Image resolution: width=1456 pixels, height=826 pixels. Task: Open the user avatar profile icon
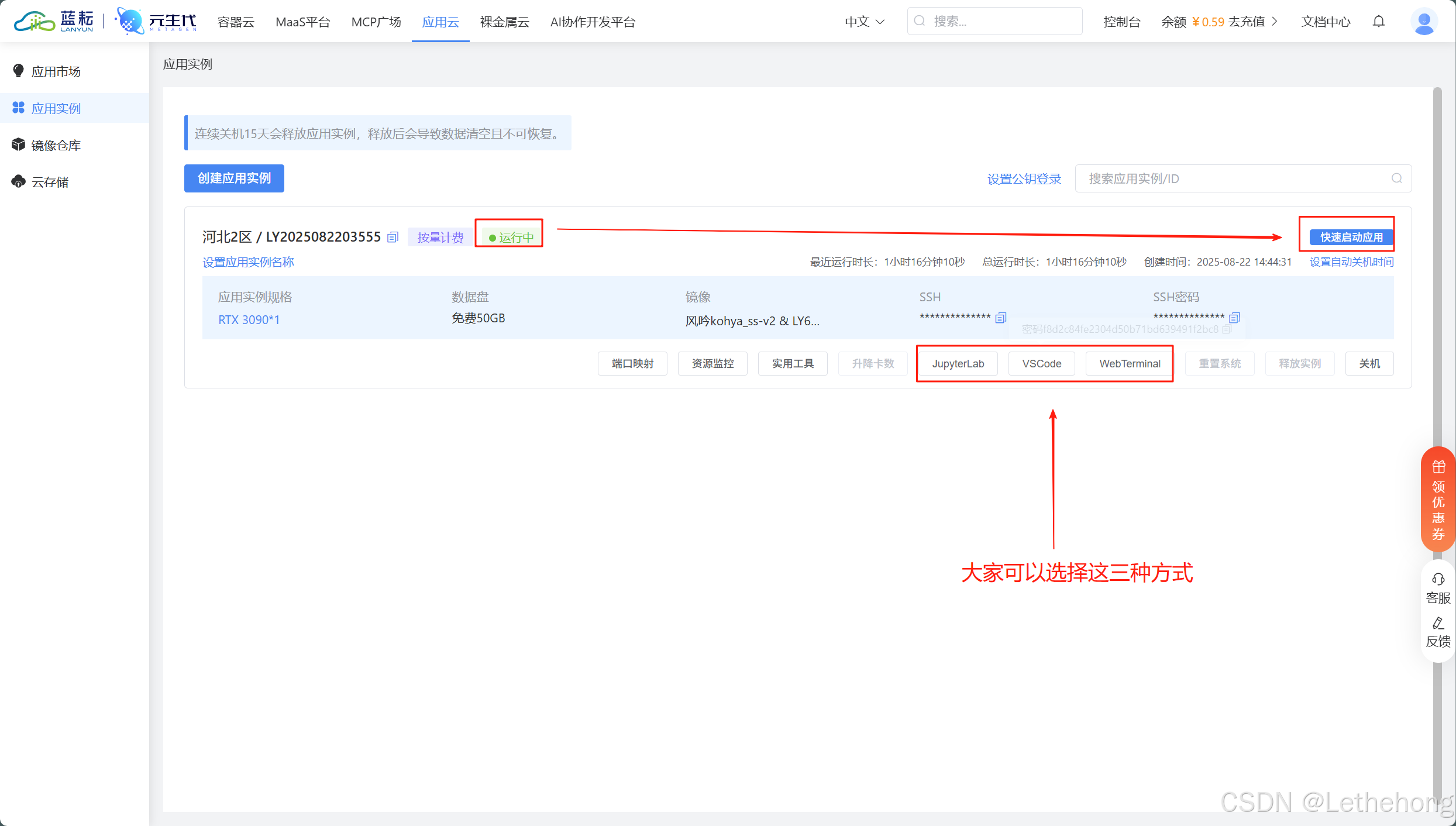pos(1424,22)
